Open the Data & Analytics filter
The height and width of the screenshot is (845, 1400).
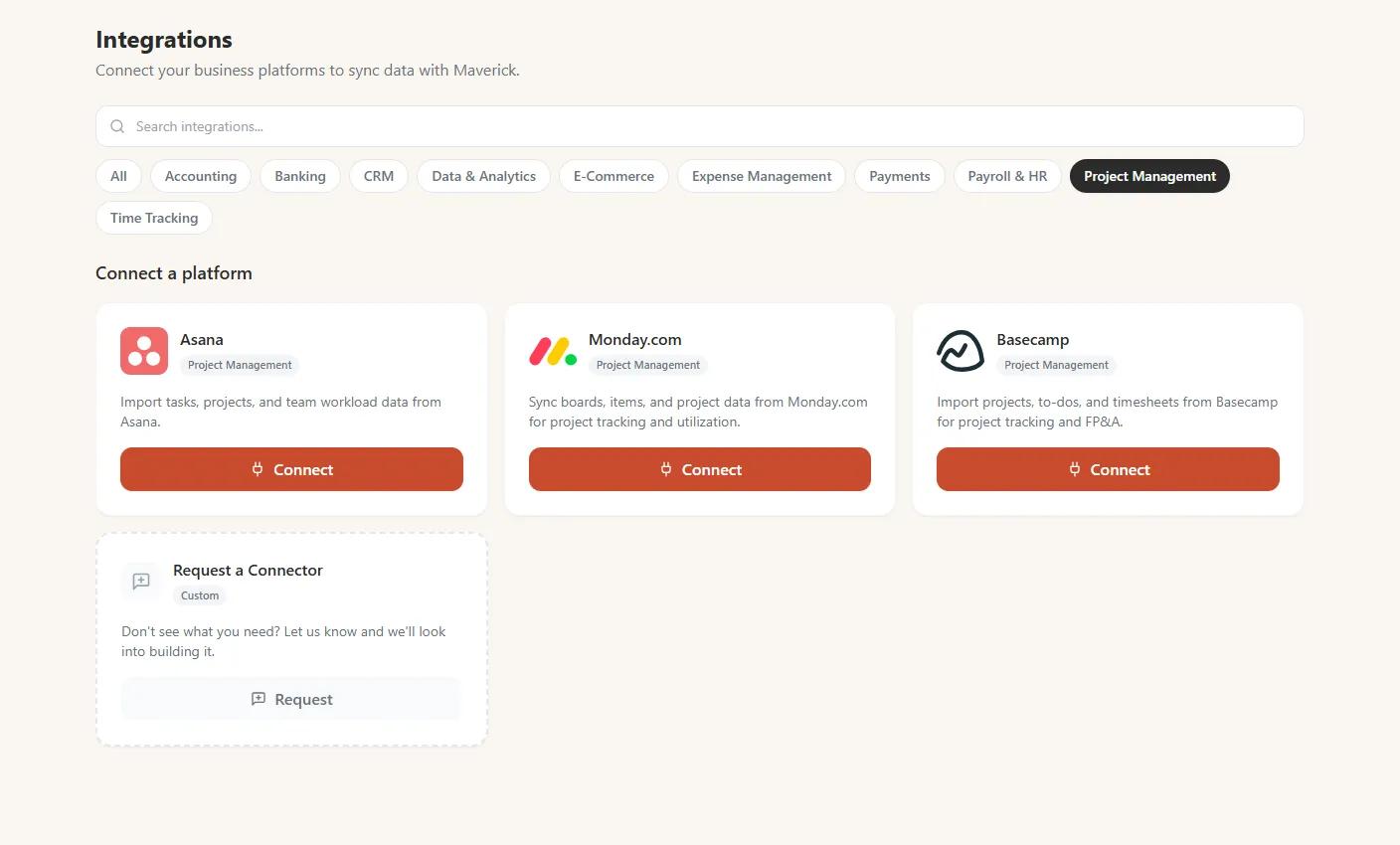pos(484,176)
